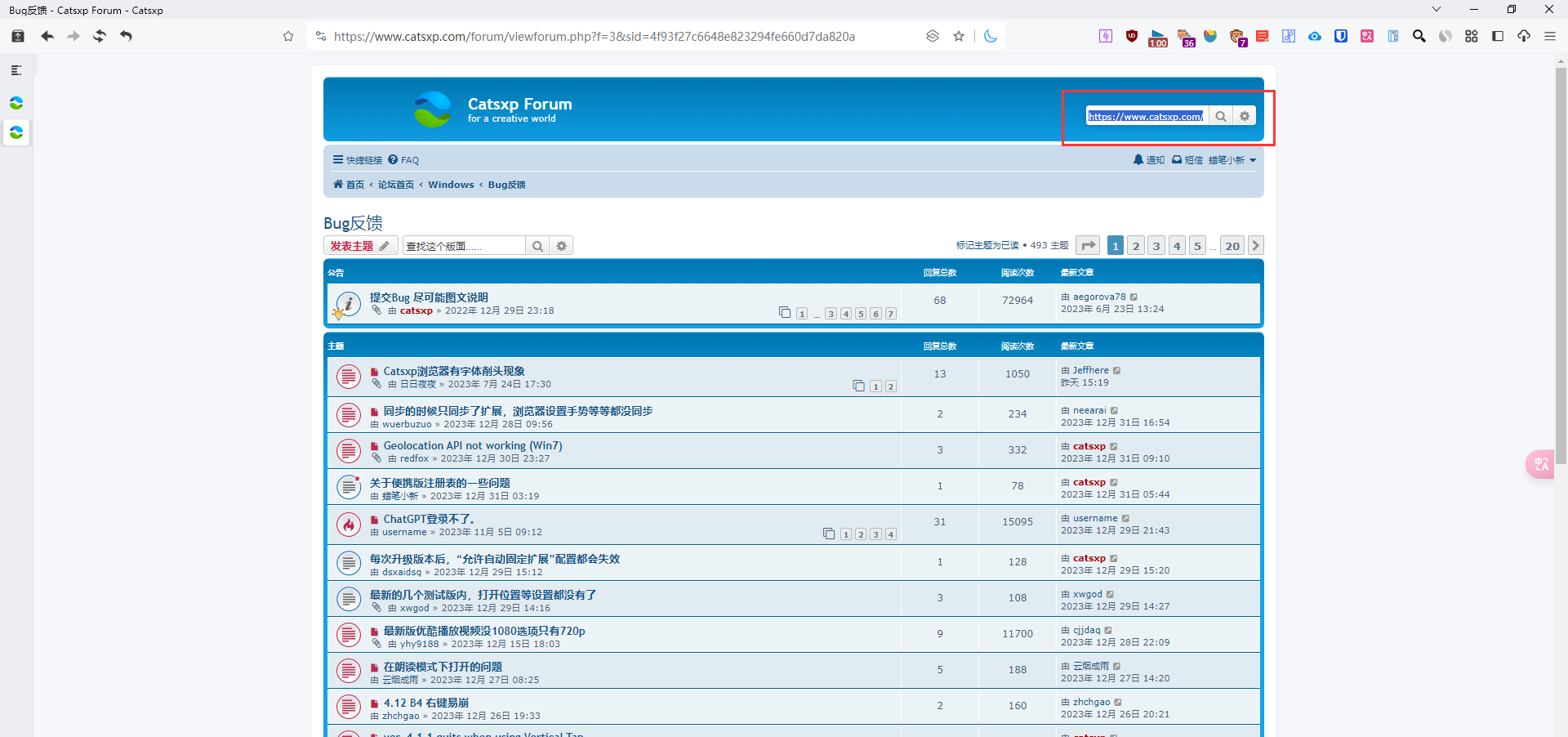
Task: Open topic 提交Bug 尽可能图文说明
Action: [429, 297]
